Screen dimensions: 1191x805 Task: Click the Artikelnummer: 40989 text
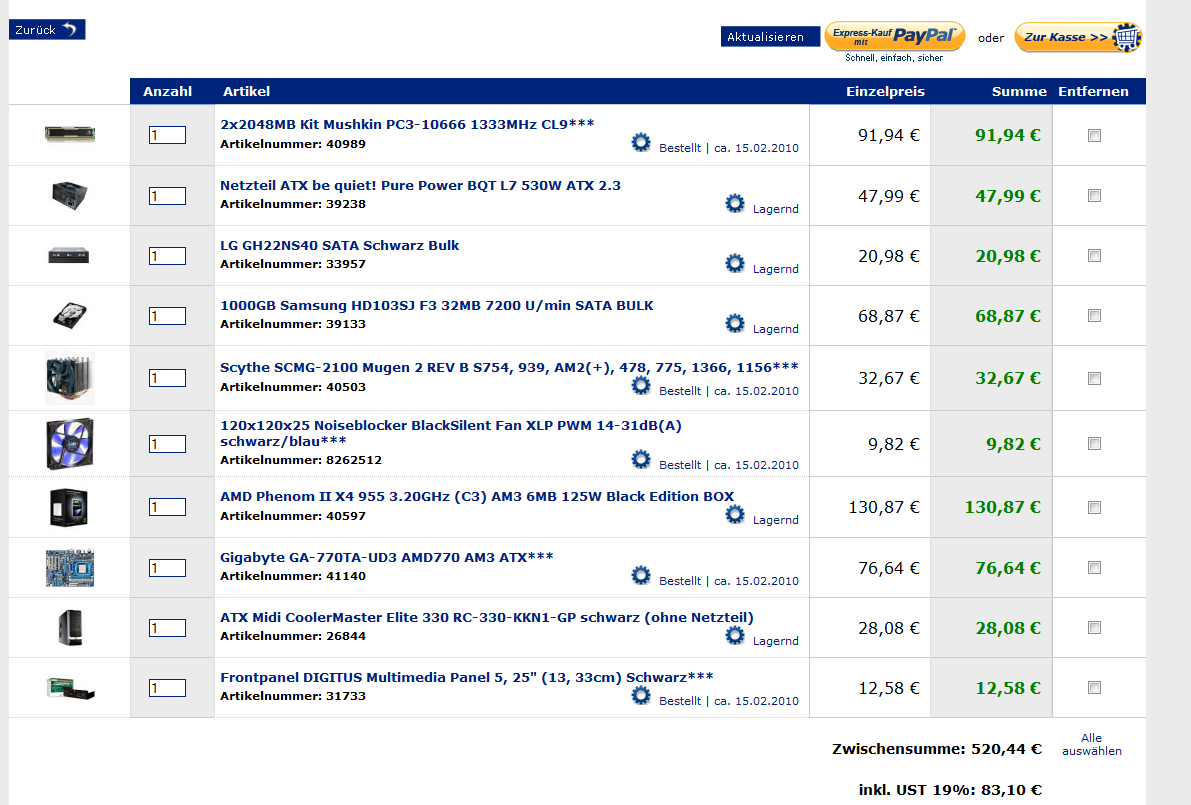(293, 144)
